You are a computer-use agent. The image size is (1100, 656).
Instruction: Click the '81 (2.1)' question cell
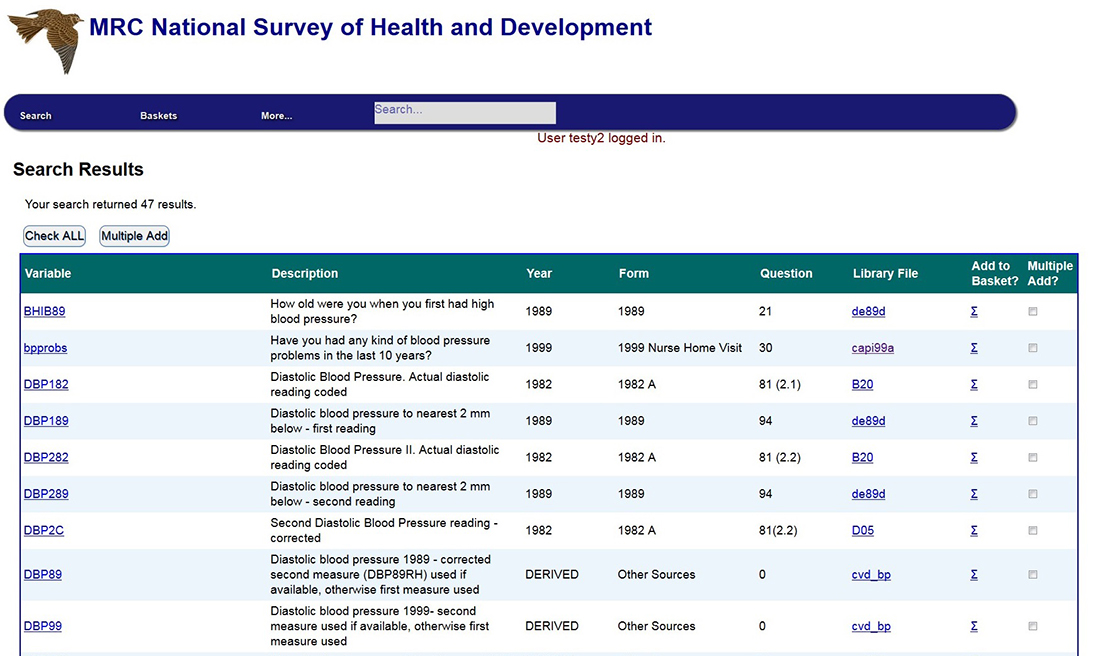779,384
